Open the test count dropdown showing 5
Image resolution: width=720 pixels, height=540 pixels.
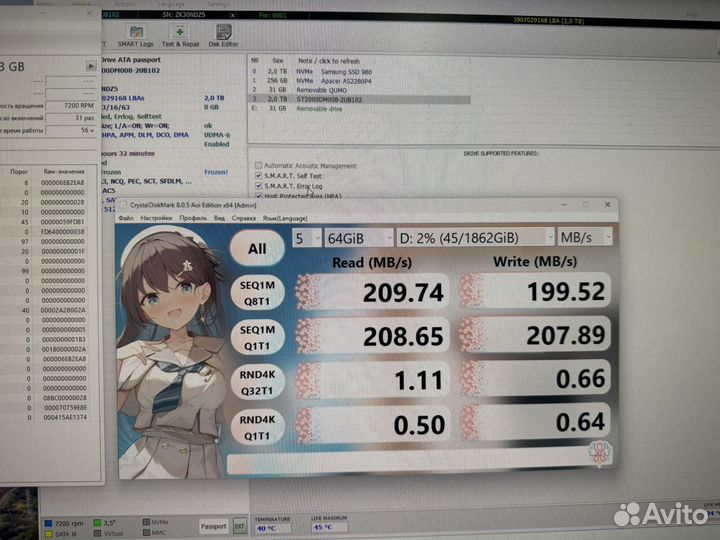(x=307, y=238)
